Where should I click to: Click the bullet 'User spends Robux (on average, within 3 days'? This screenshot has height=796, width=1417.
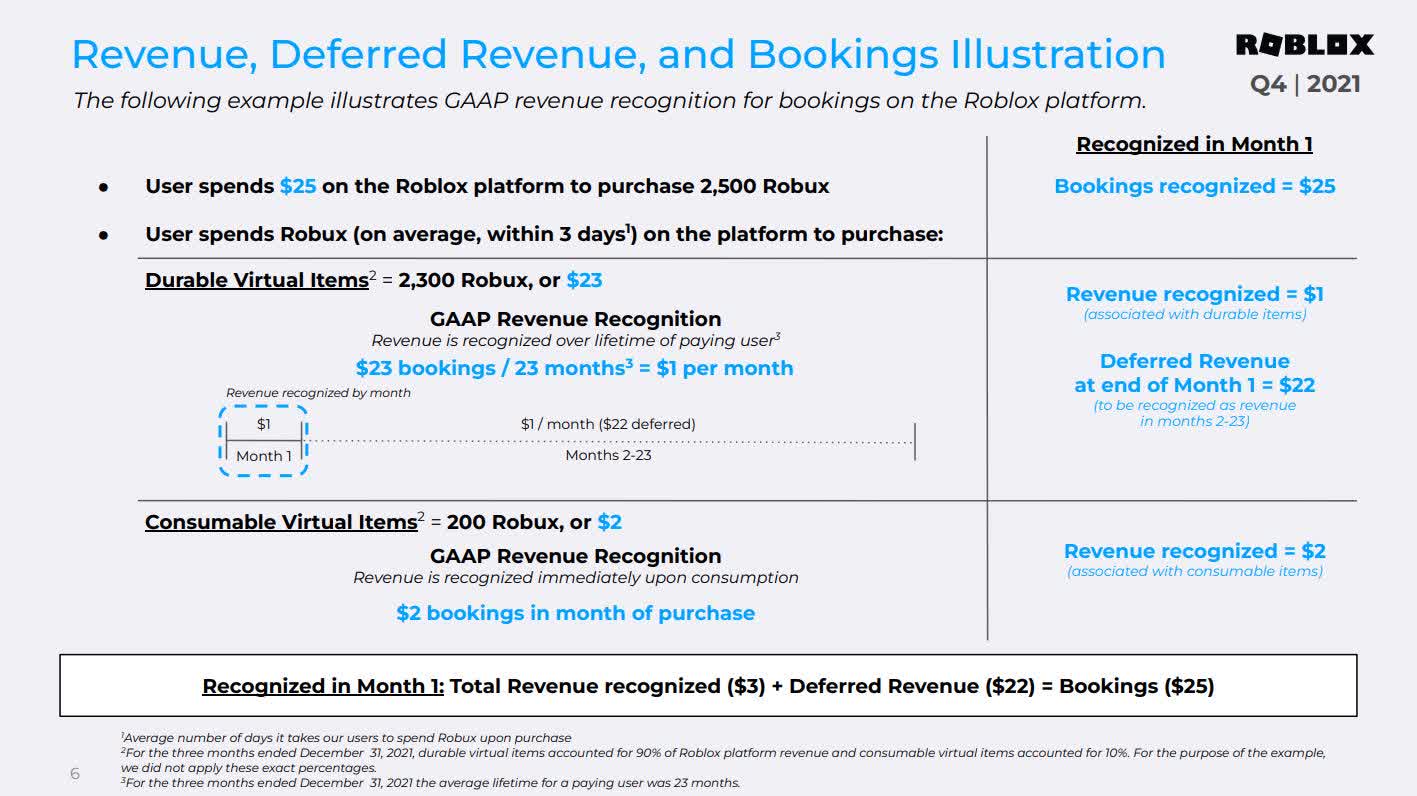[544, 234]
